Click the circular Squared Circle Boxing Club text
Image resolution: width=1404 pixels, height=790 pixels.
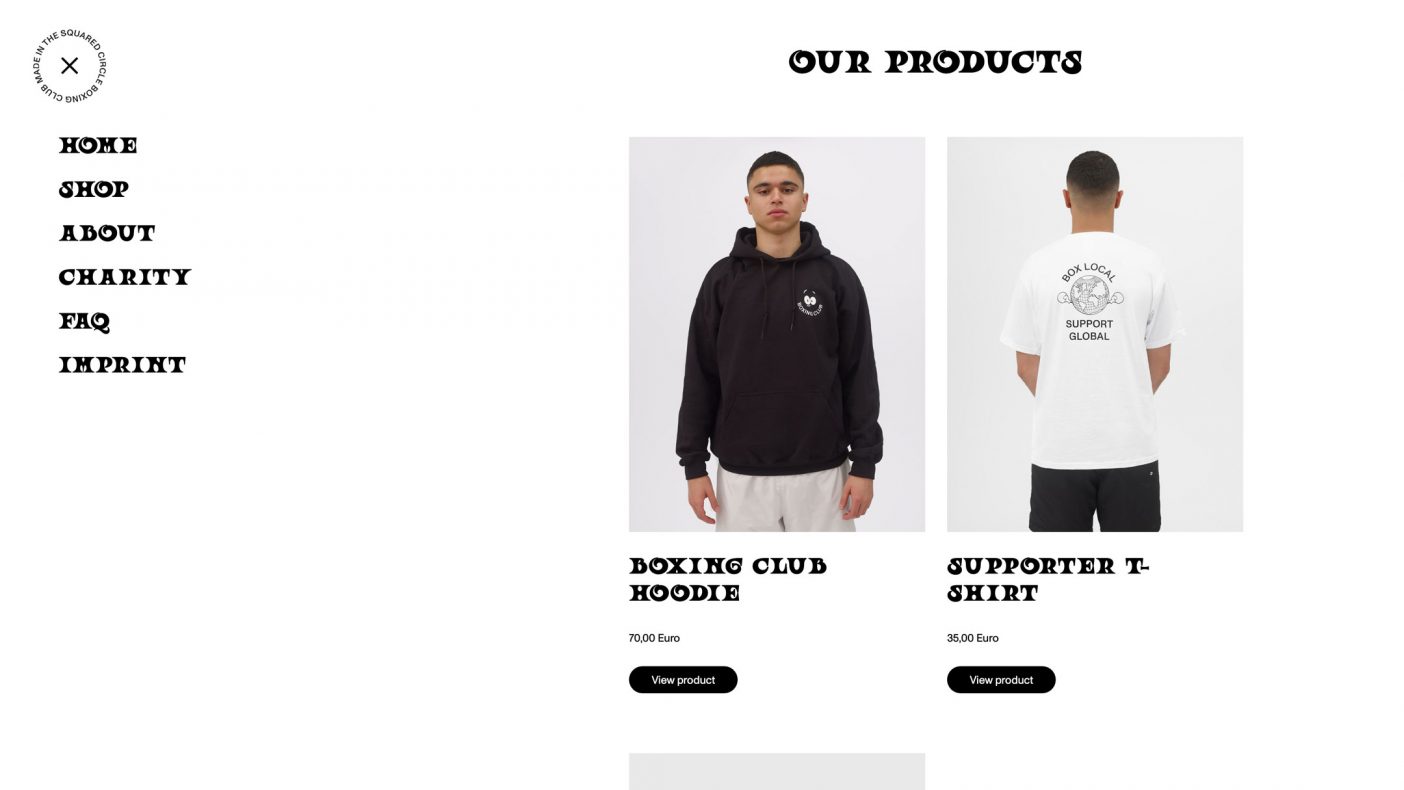click(69, 66)
